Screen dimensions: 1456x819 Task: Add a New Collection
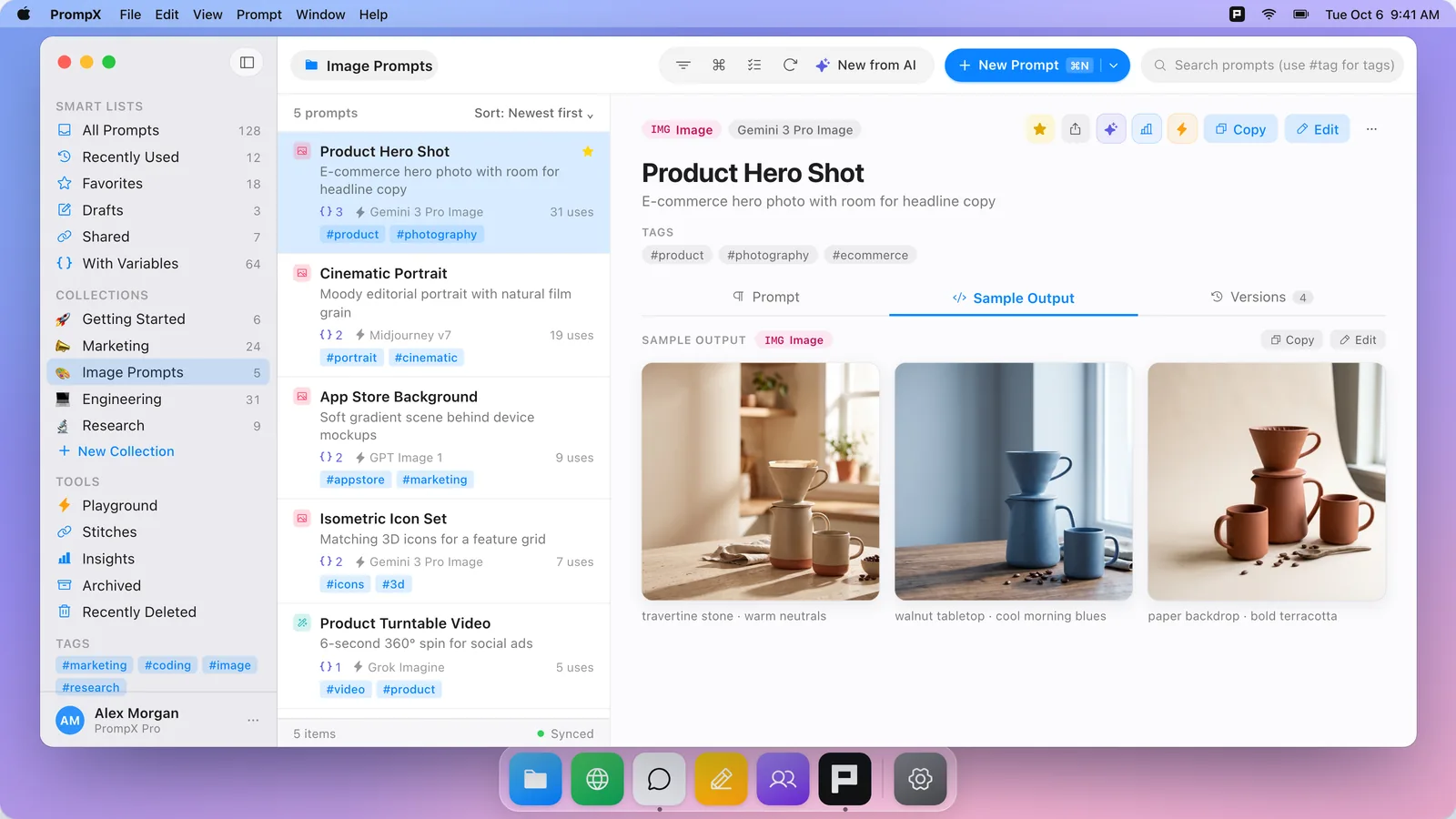click(116, 451)
